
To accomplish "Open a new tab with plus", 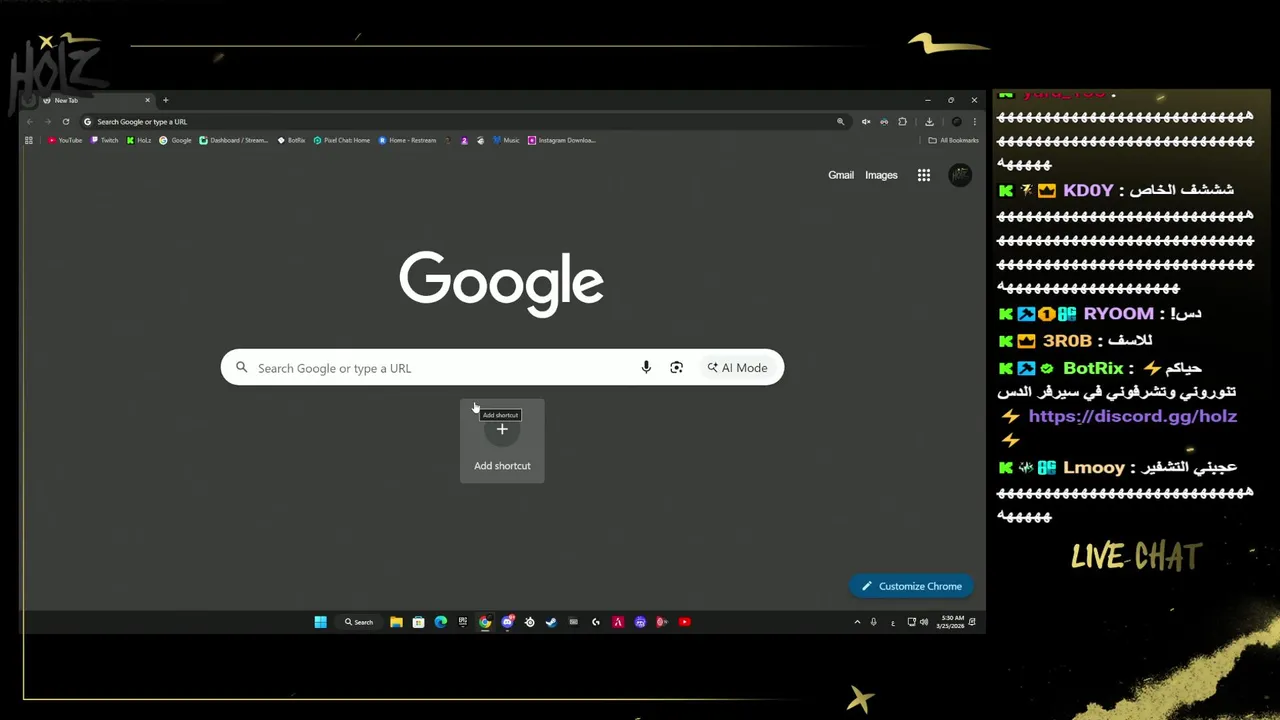I will tap(166, 100).
